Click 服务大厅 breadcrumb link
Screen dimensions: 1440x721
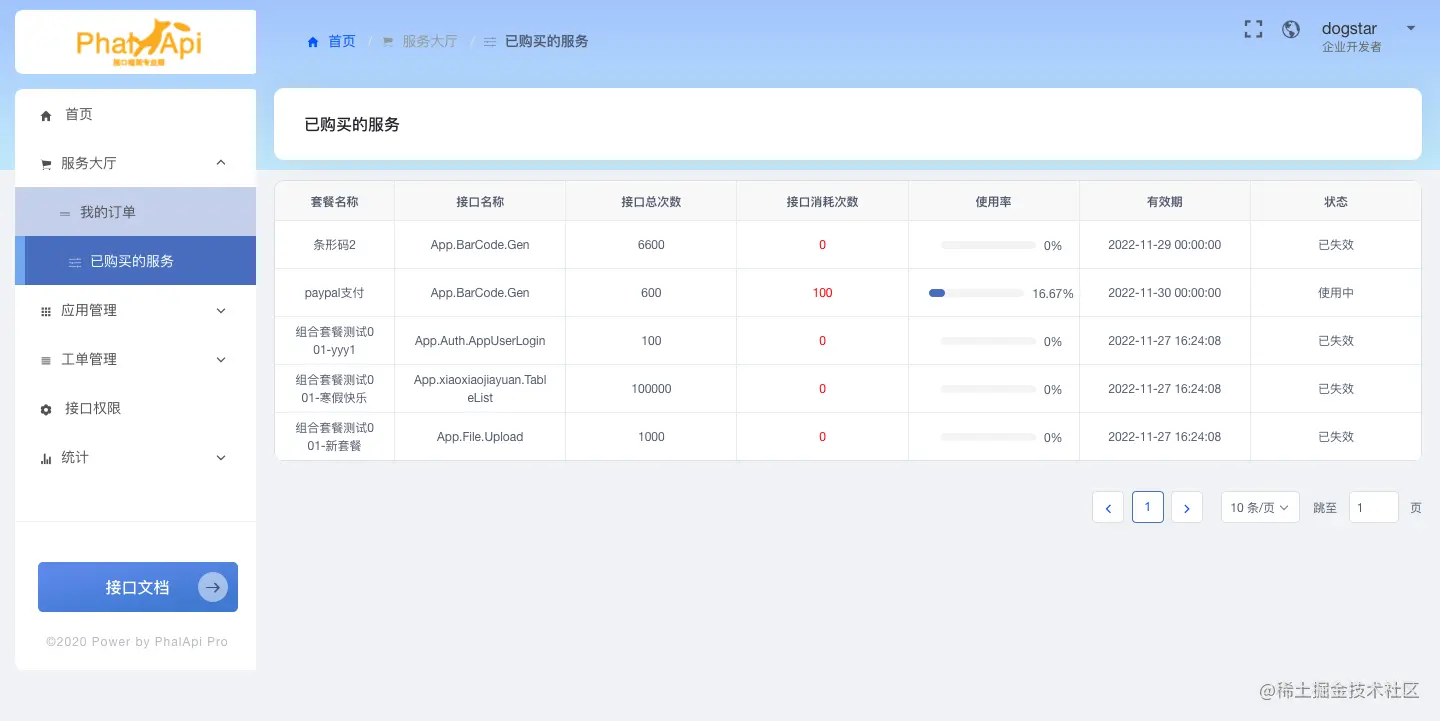(430, 41)
